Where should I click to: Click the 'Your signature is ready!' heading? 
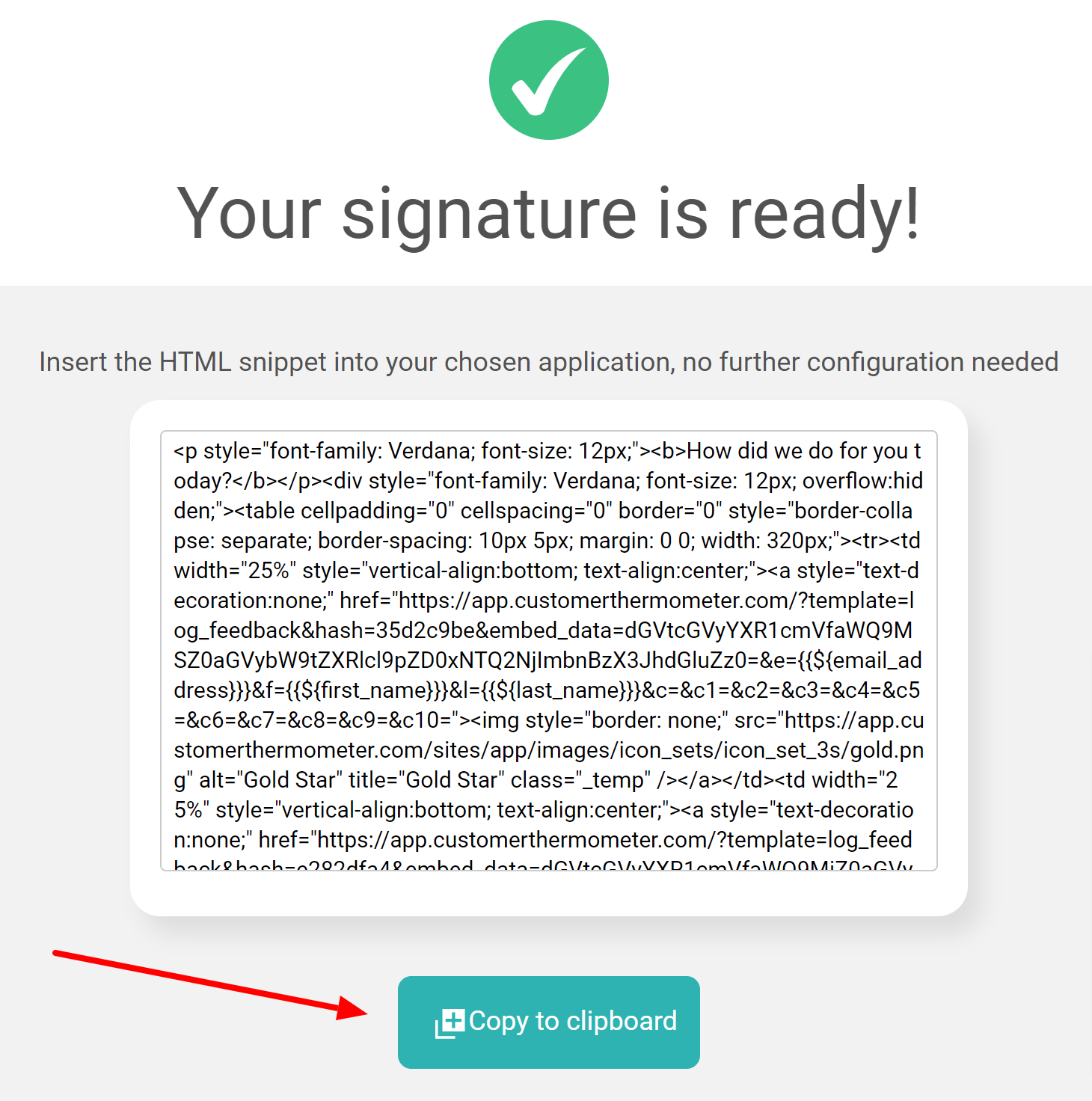tap(548, 214)
